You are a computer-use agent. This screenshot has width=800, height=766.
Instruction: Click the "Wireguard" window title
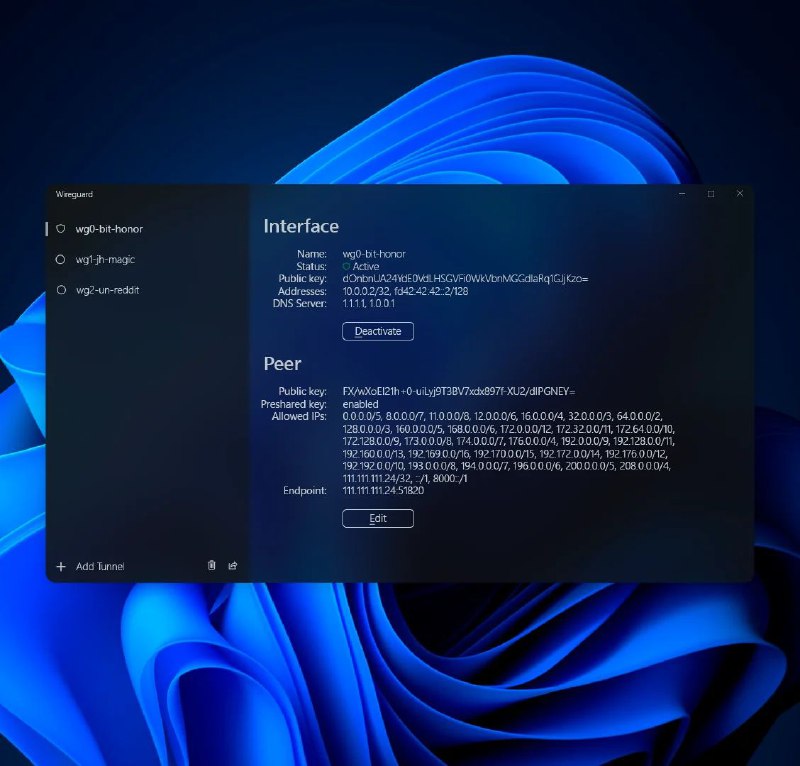[x=74, y=194]
